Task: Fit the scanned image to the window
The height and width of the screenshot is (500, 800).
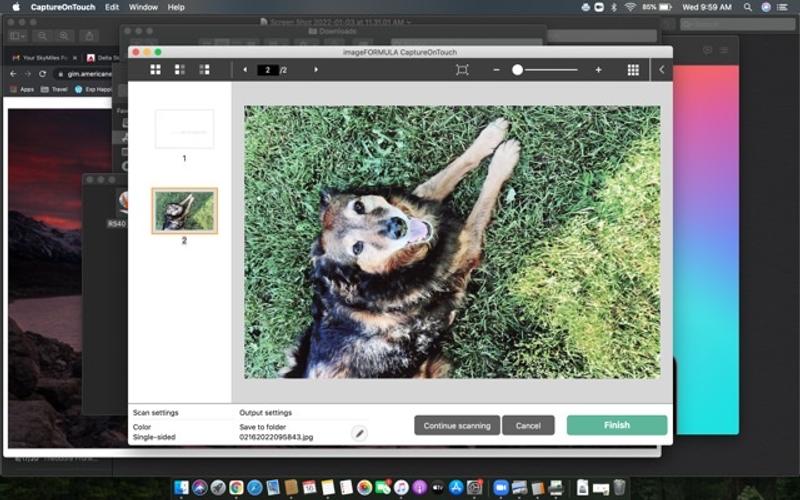Action: point(462,70)
